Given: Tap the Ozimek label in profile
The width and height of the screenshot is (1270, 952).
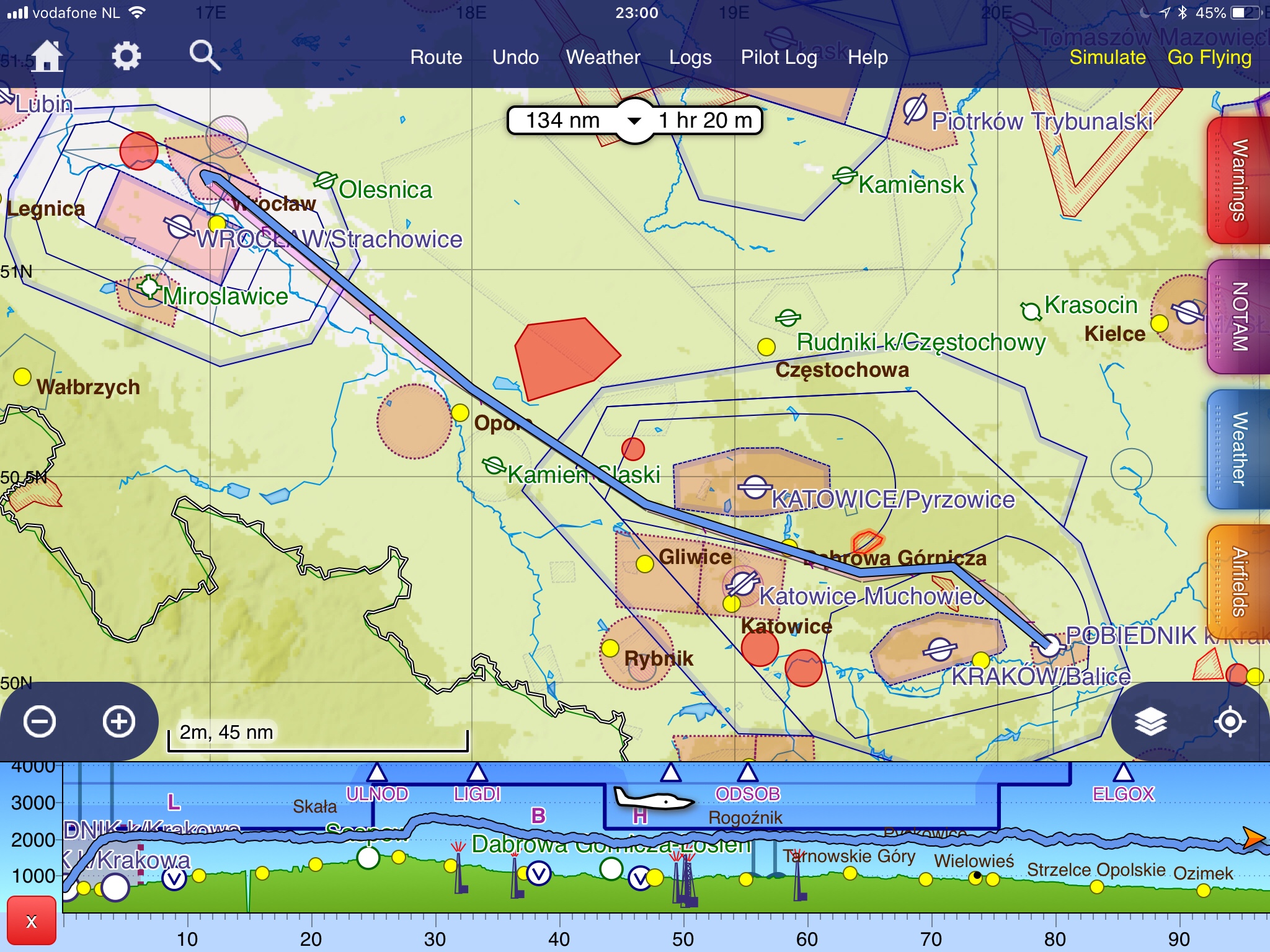Looking at the screenshot, I should (1203, 873).
